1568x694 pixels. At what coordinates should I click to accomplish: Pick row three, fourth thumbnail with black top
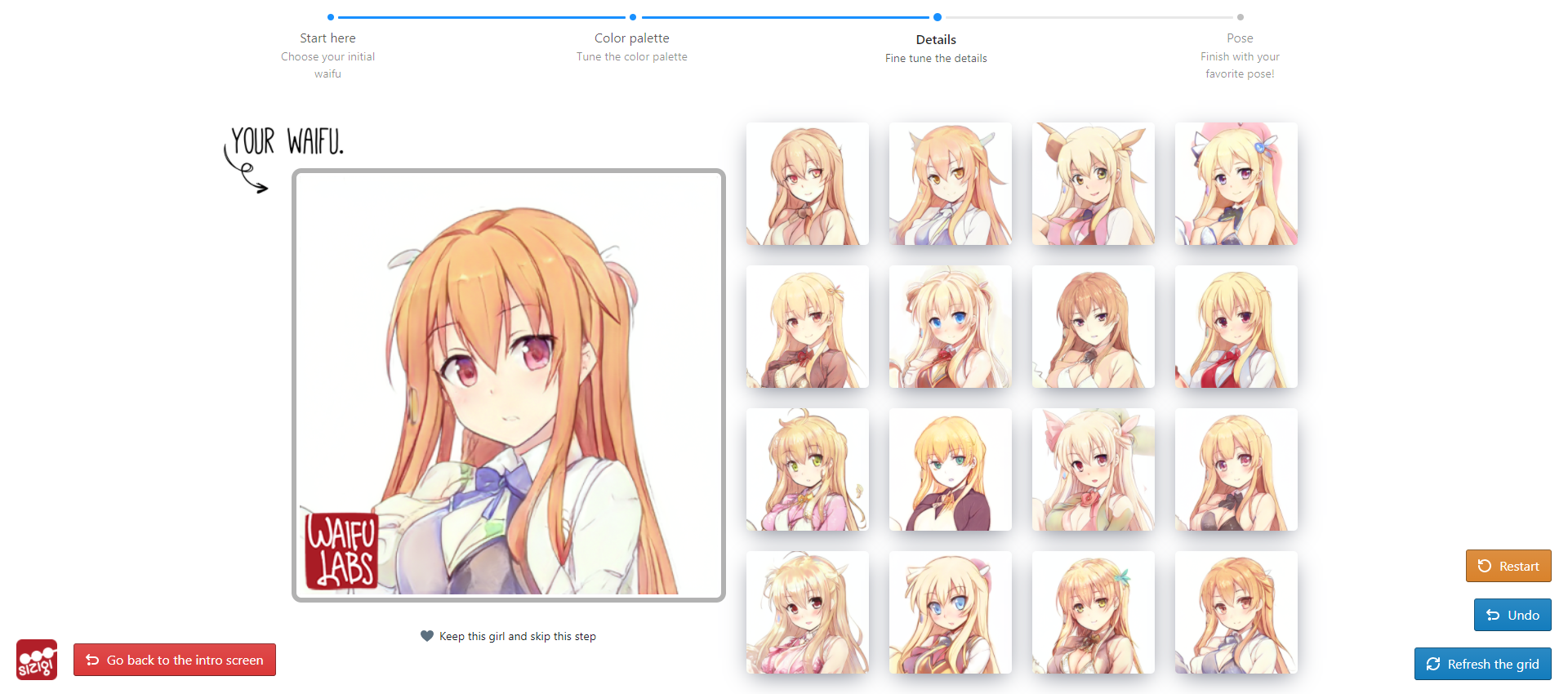click(x=1236, y=469)
